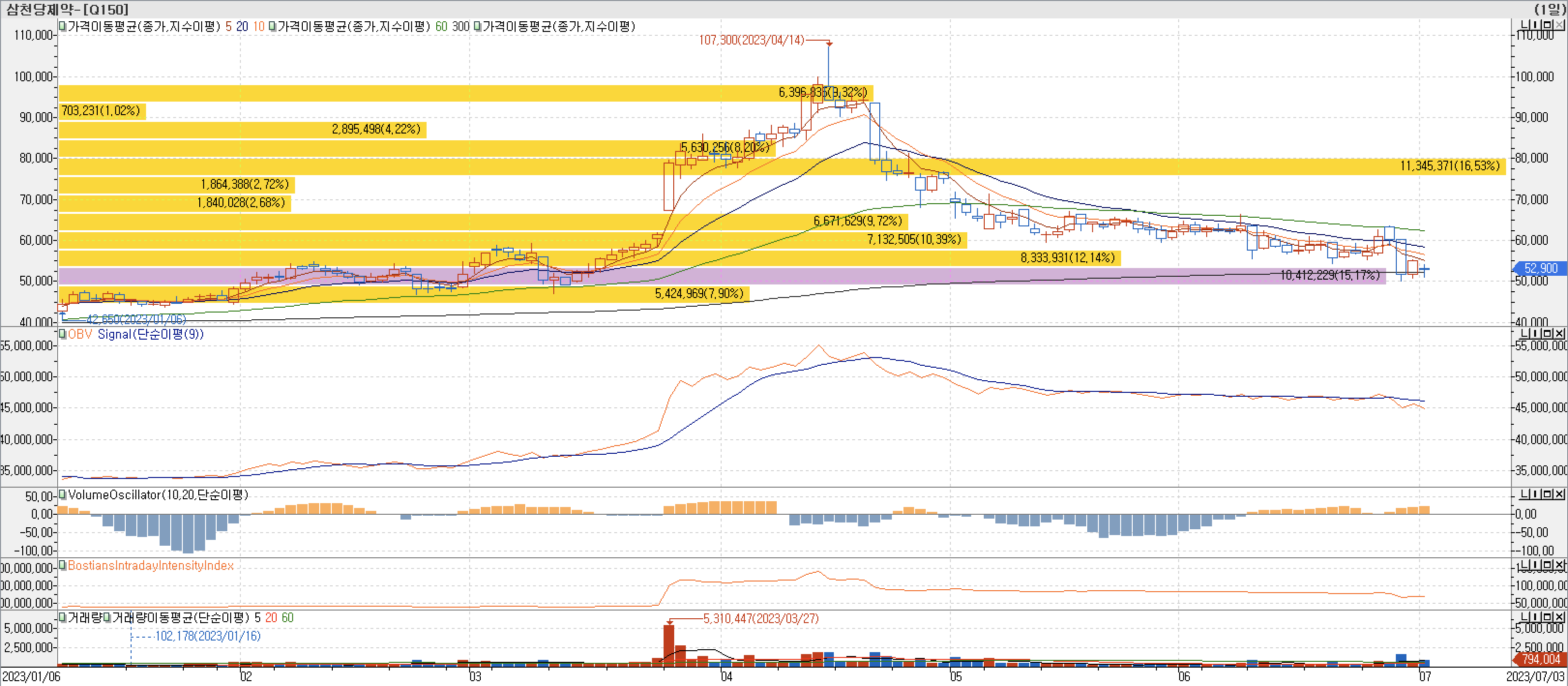The image size is (1568, 686).
Task: Click the vertical bar icon in OBV pane header
Action: pos(1535,333)
